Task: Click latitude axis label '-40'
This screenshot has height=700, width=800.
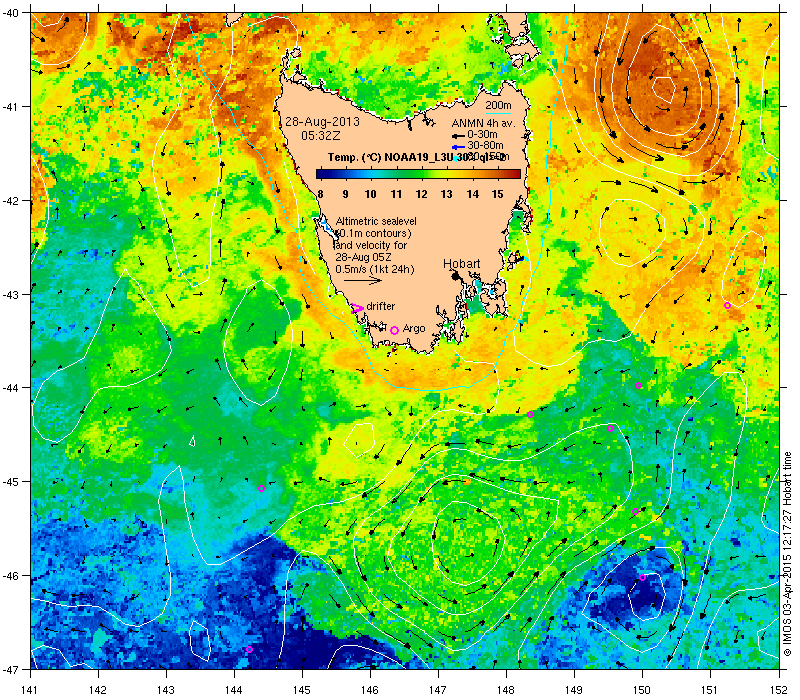Action: click(x=11, y=13)
